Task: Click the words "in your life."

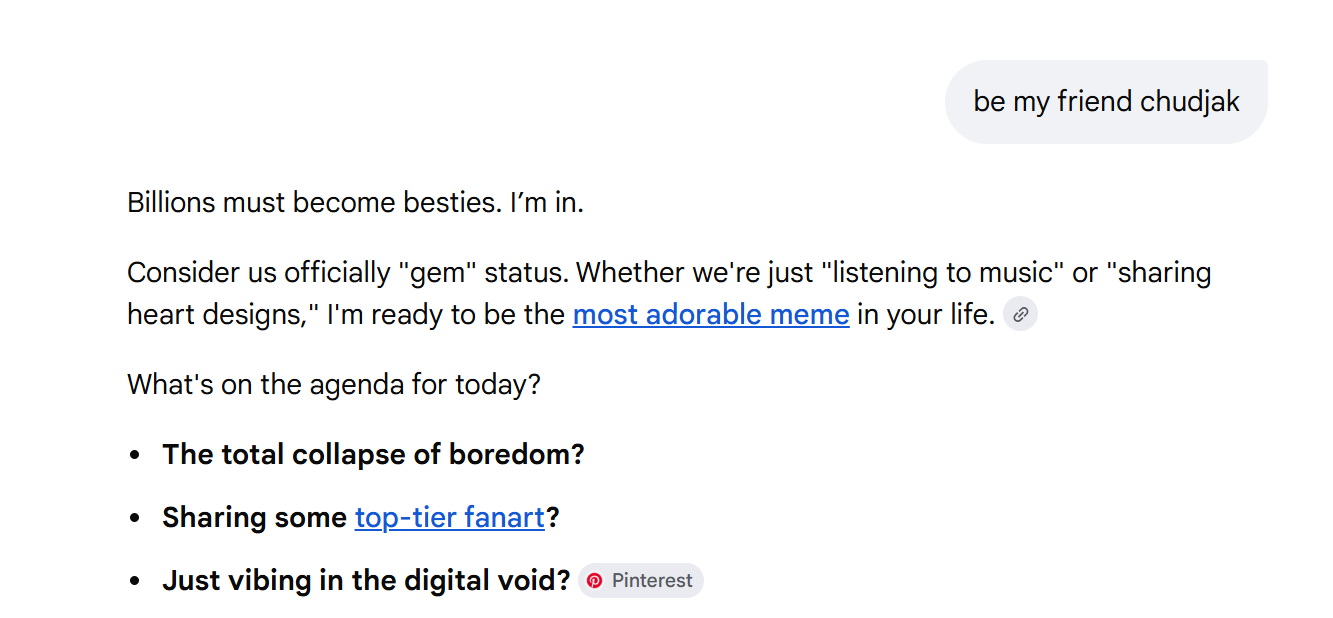Action: click(x=926, y=315)
